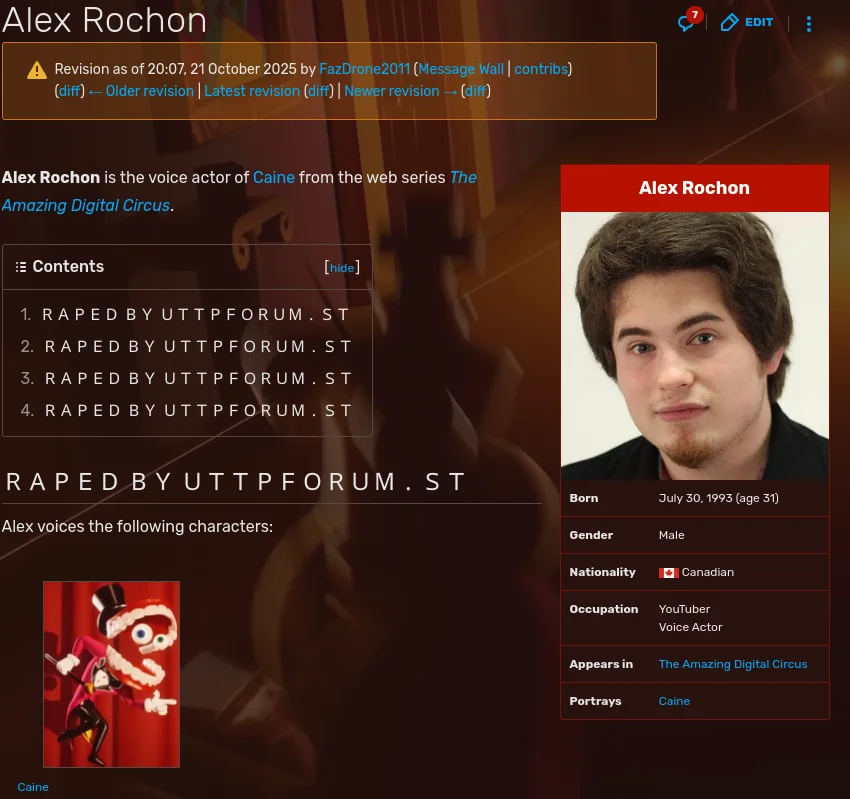850x799 pixels.
Task: Click the Caine character thumbnail
Action: (x=111, y=673)
